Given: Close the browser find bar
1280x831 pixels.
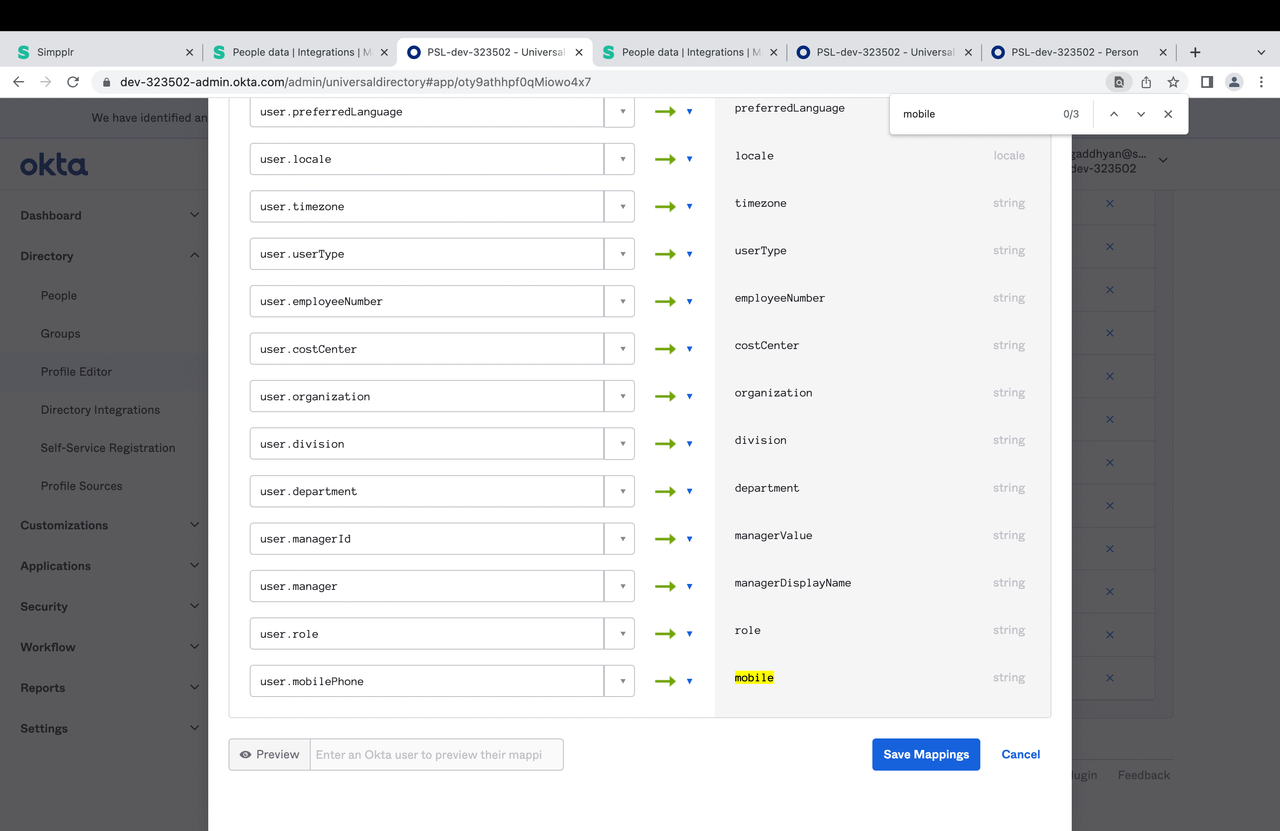Looking at the screenshot, I should [x=1168, y=114].
